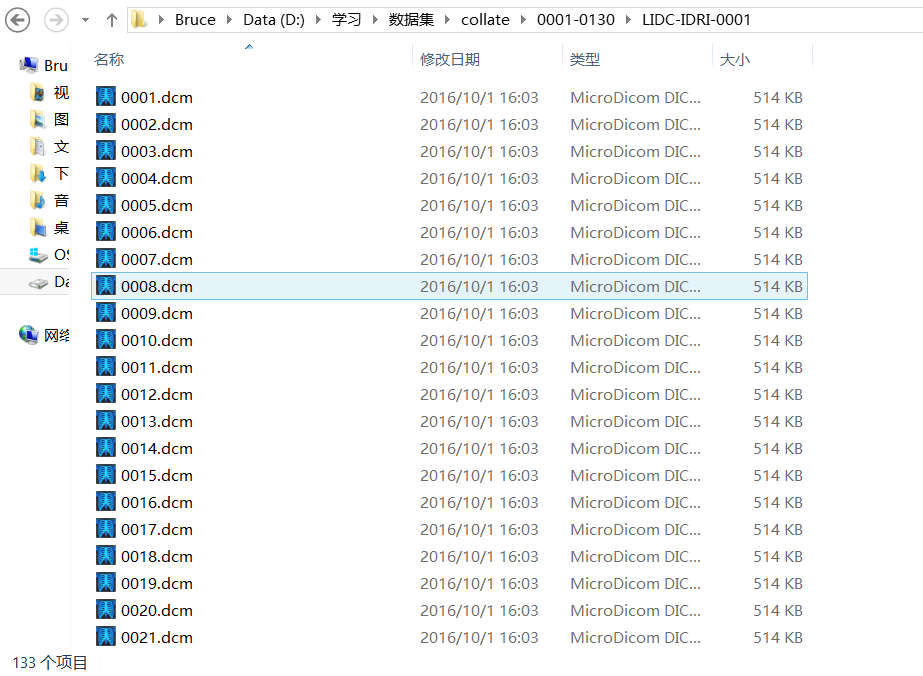The width and height of the screenshot is (923, 676).
Task: Expand chevron after 0001-0130 breadcrumb
Action: pos(629,20)
